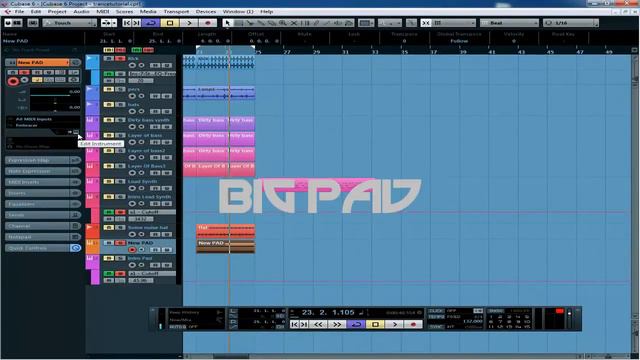This screenshot has width=640, height=360.
Task: Mute the Dirty bass synth track
Action: coord(109,120)
